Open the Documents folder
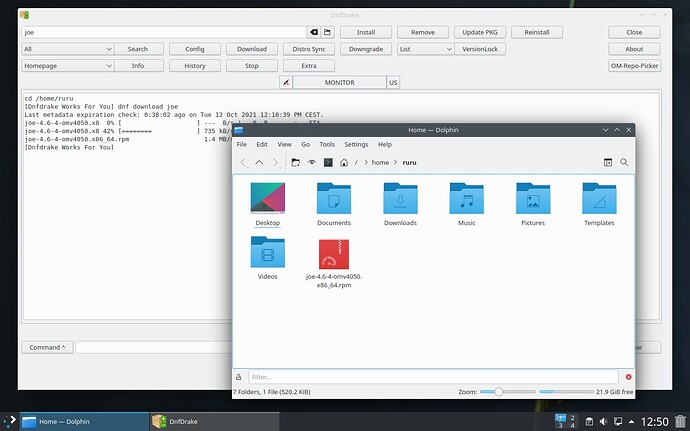The image size is (690, 431). point(334,204)
